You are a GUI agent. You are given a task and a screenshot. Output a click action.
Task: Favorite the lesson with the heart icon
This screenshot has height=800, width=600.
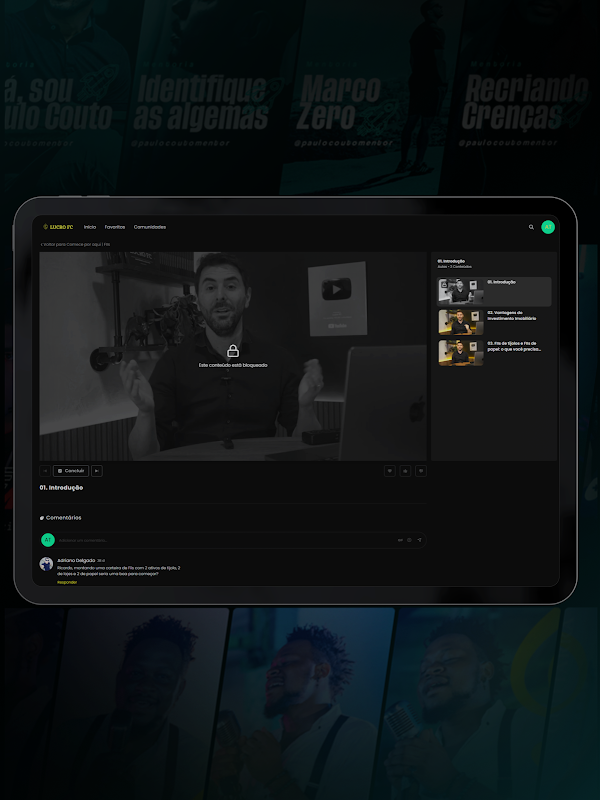390,471
